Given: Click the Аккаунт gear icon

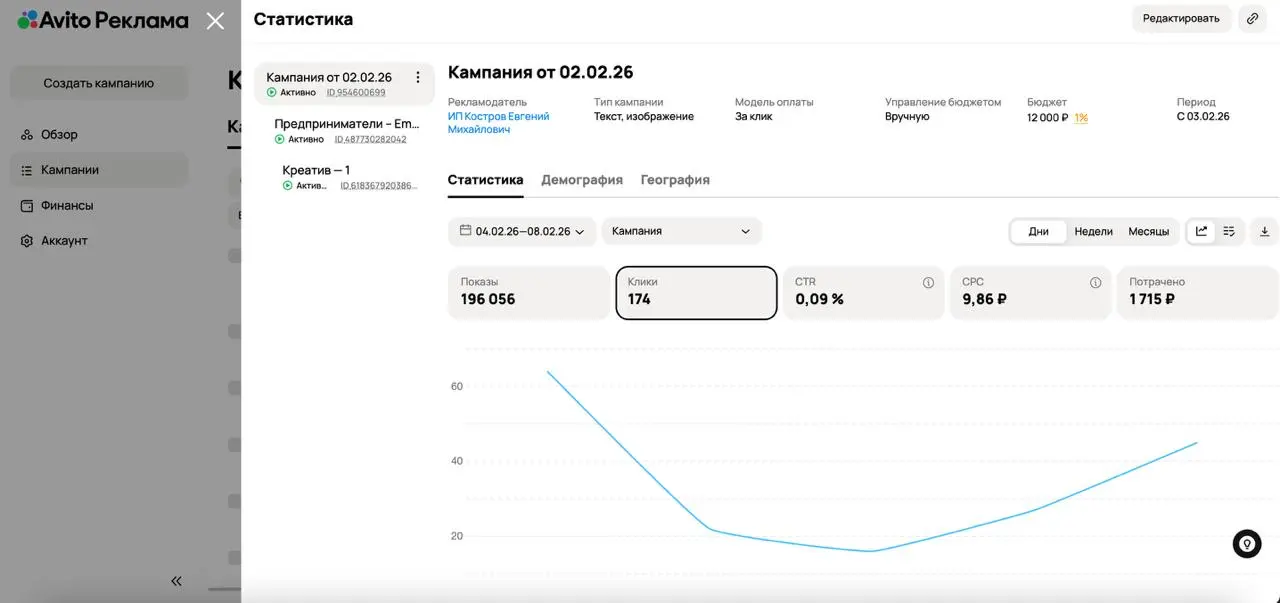Looking at the screenshot, I should point(27,241).
